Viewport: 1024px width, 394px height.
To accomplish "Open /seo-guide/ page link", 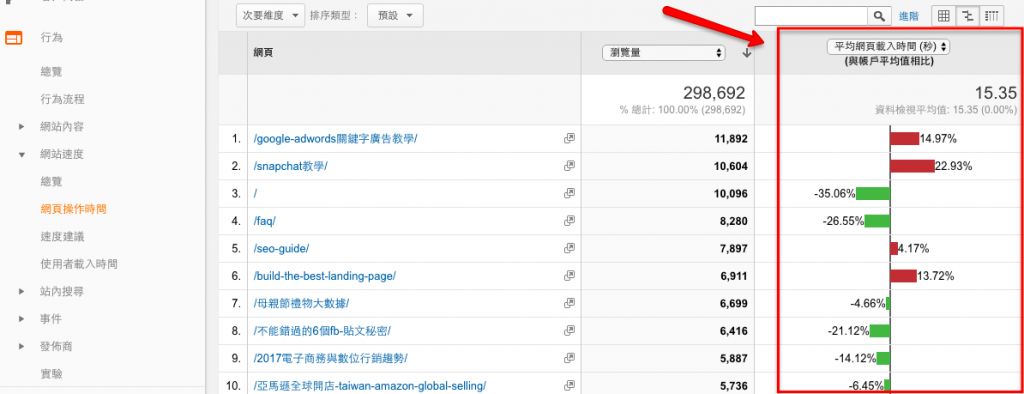I will (281, 248).
